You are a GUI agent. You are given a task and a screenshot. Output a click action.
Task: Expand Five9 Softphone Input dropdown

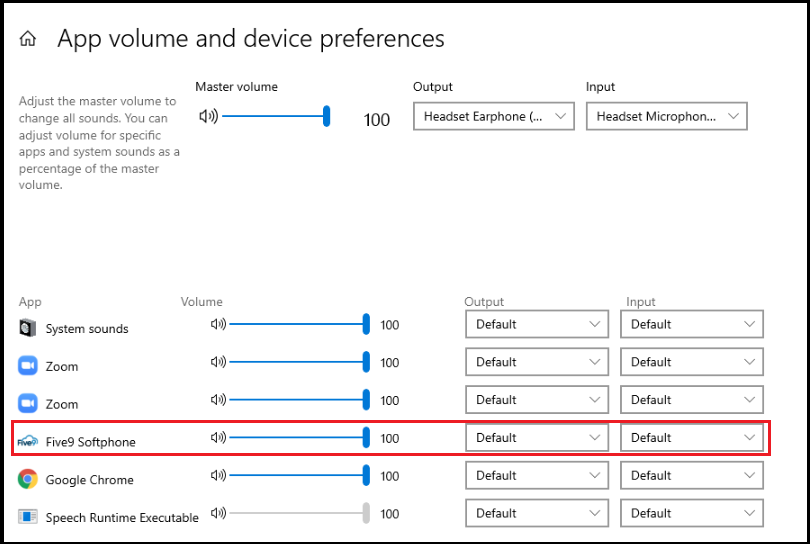click(x=692, y=438)
